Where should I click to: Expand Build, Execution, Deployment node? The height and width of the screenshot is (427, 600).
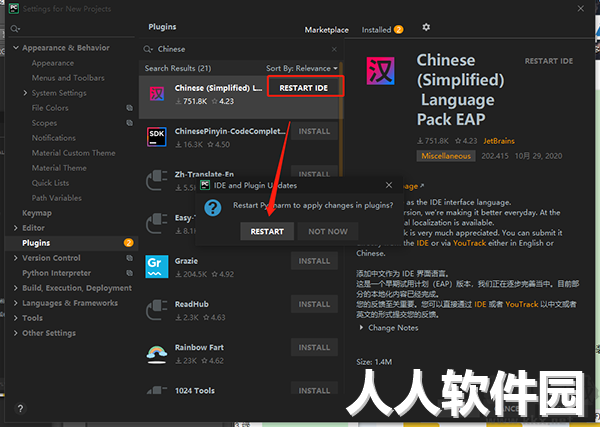(16, 288)
